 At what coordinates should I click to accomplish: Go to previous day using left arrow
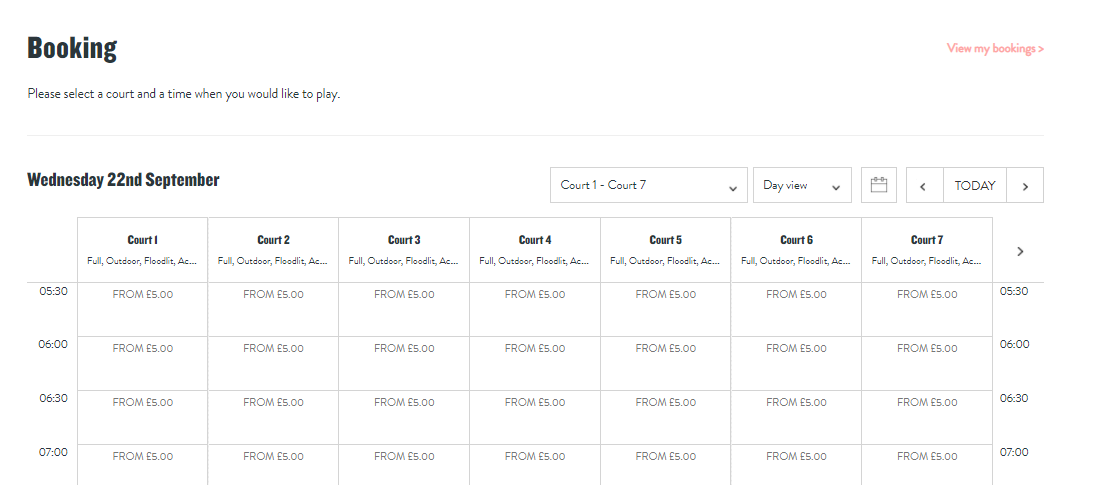tap(924, 185)
